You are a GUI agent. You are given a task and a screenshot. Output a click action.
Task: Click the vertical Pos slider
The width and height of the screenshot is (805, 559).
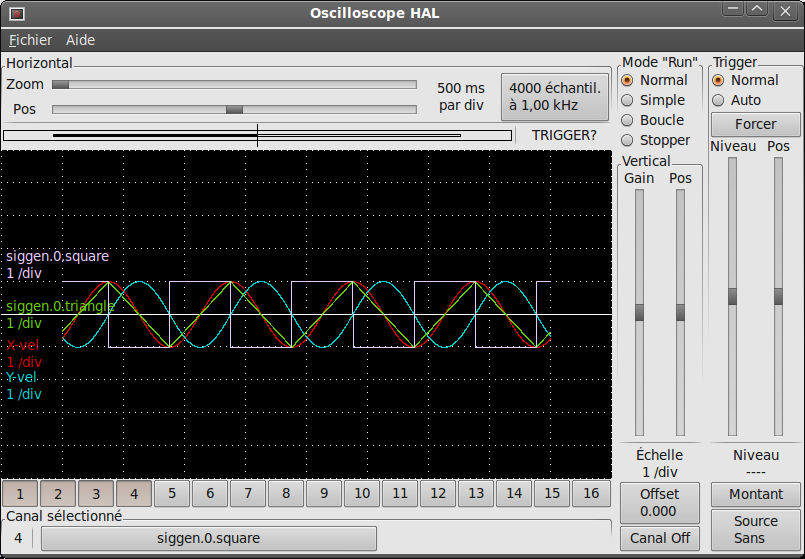[680, 313]
